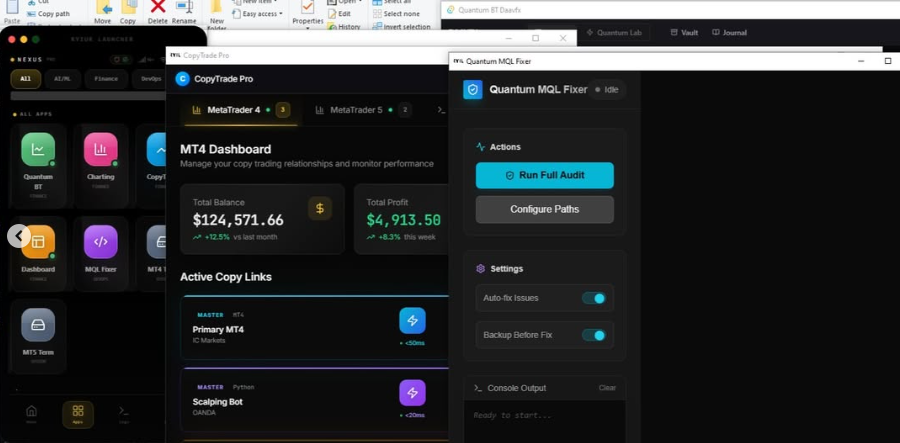Click Copy path in Explorer ribbon
The image size is (900, 443).
pos(48,14)
